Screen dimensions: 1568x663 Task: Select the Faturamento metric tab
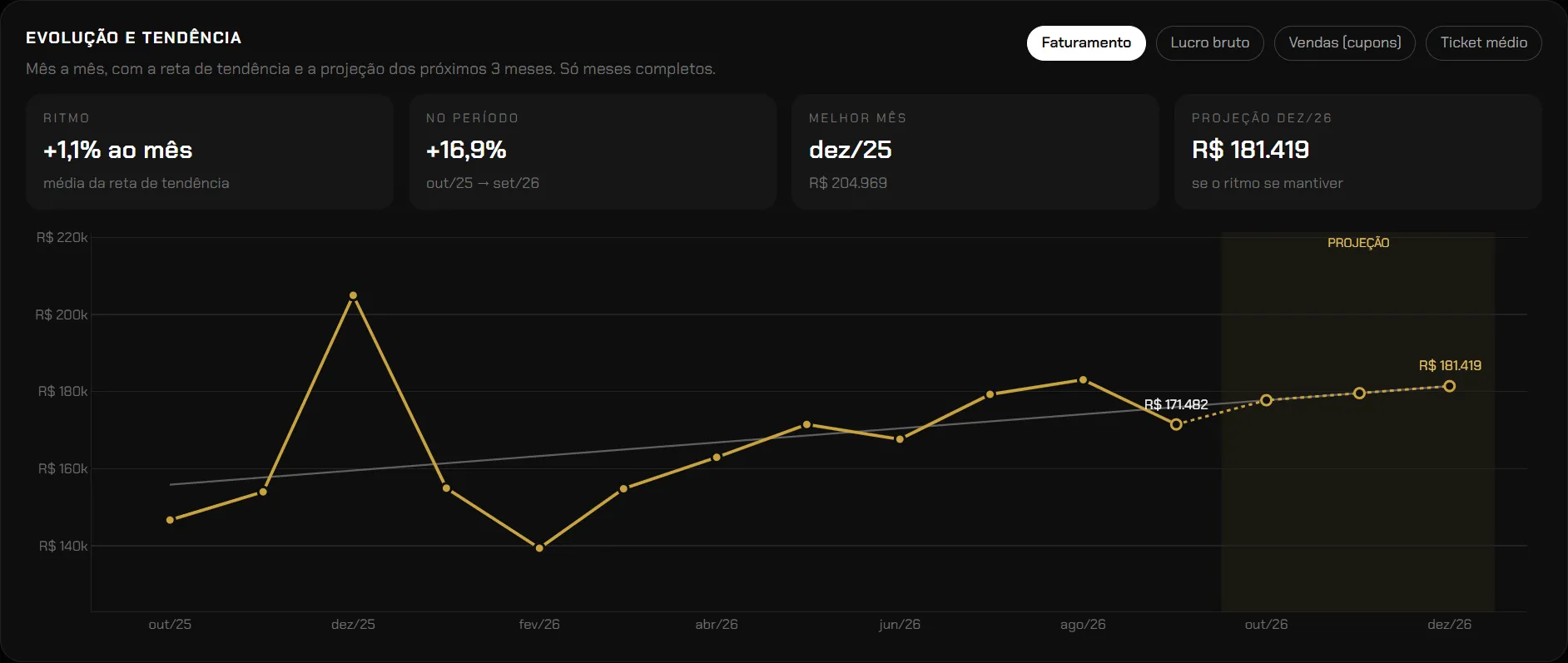(1086, 42)
